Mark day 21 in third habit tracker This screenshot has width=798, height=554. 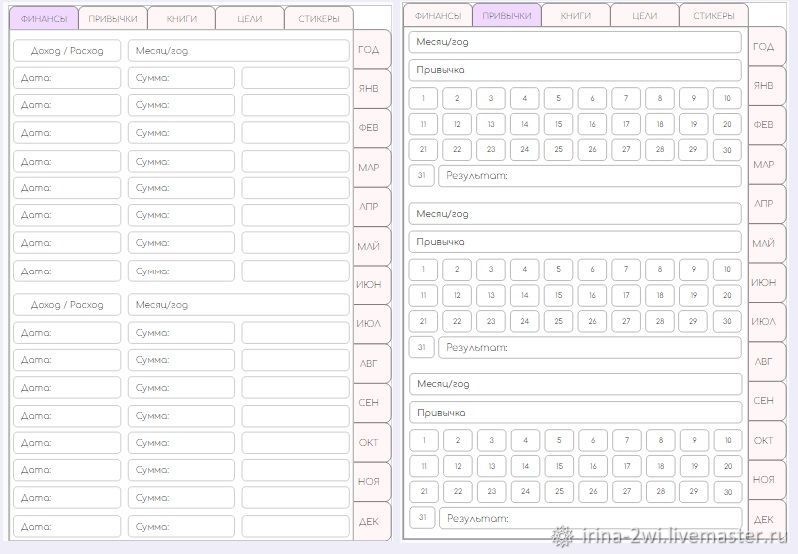424,491
